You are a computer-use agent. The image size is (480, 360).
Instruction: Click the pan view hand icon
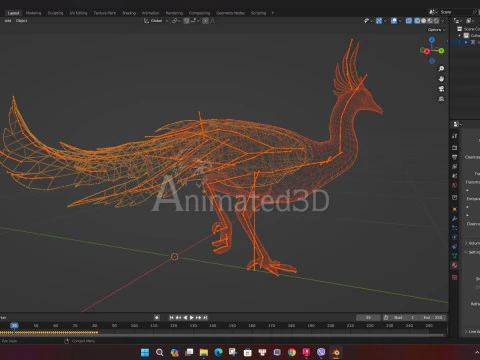click(x=441, y=79)
